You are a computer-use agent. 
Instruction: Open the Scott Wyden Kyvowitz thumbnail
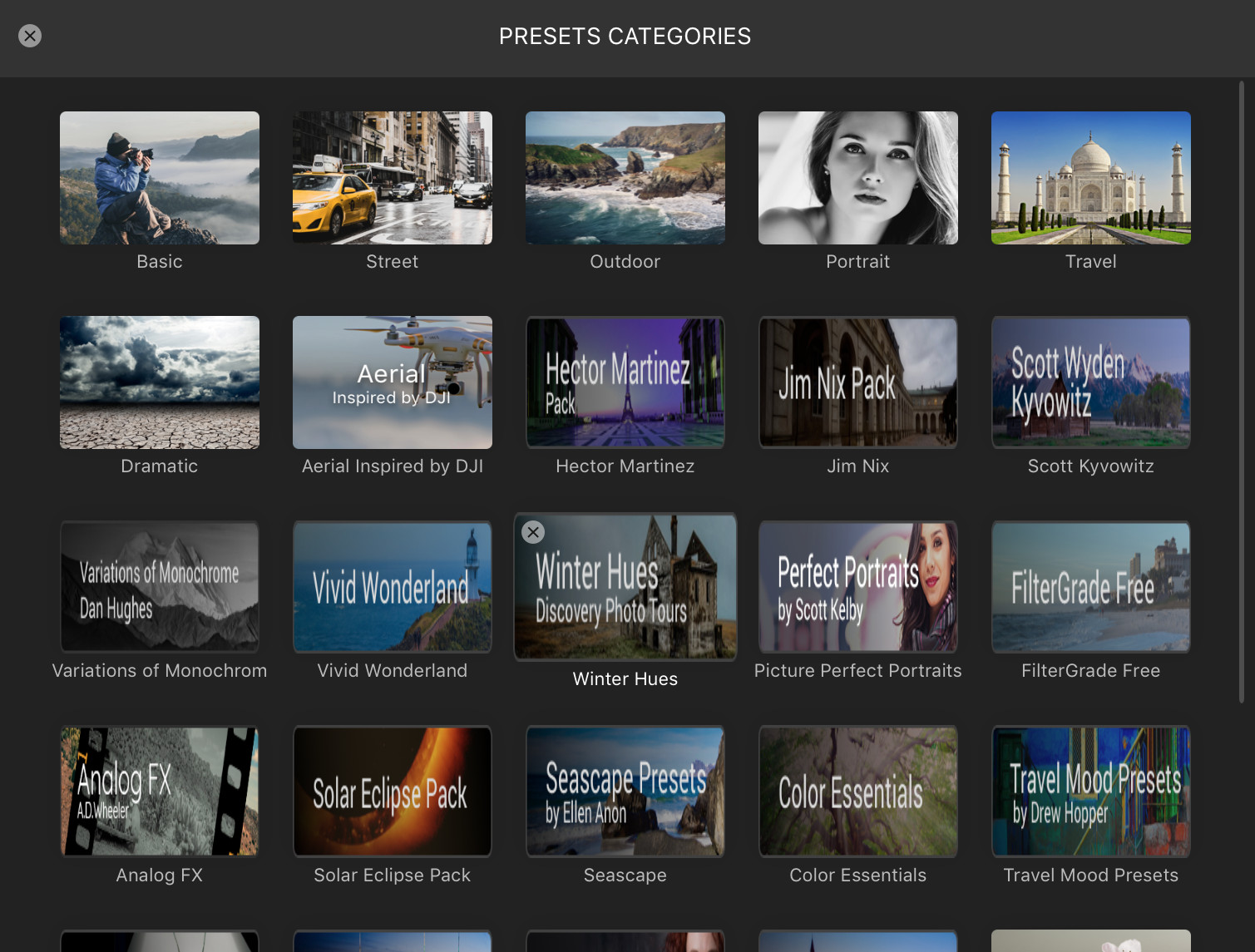(1091, 382)
